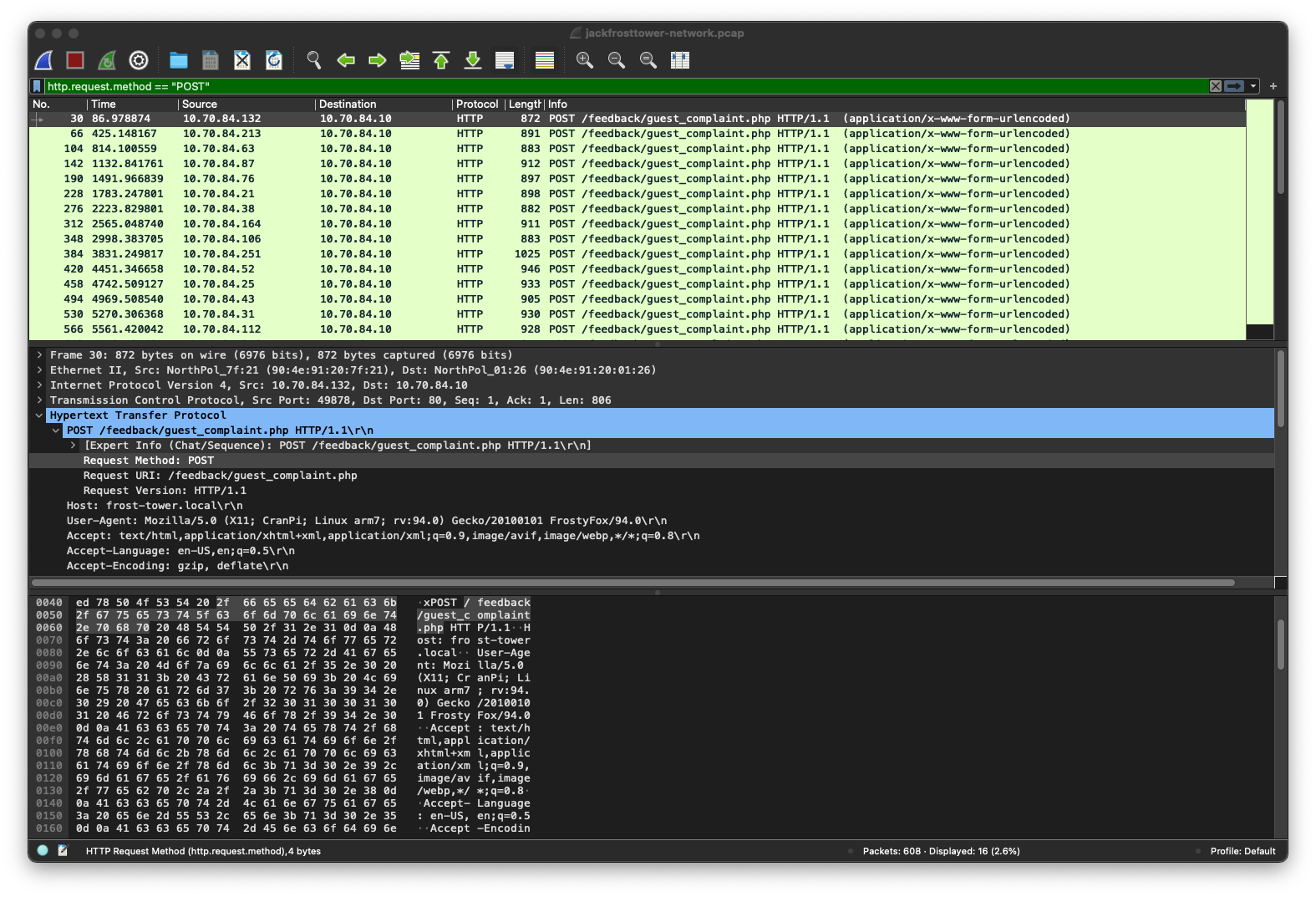This screenshot has width=1316, height=897.
Task: Sort packets by Destination column header
Action: 384,104
